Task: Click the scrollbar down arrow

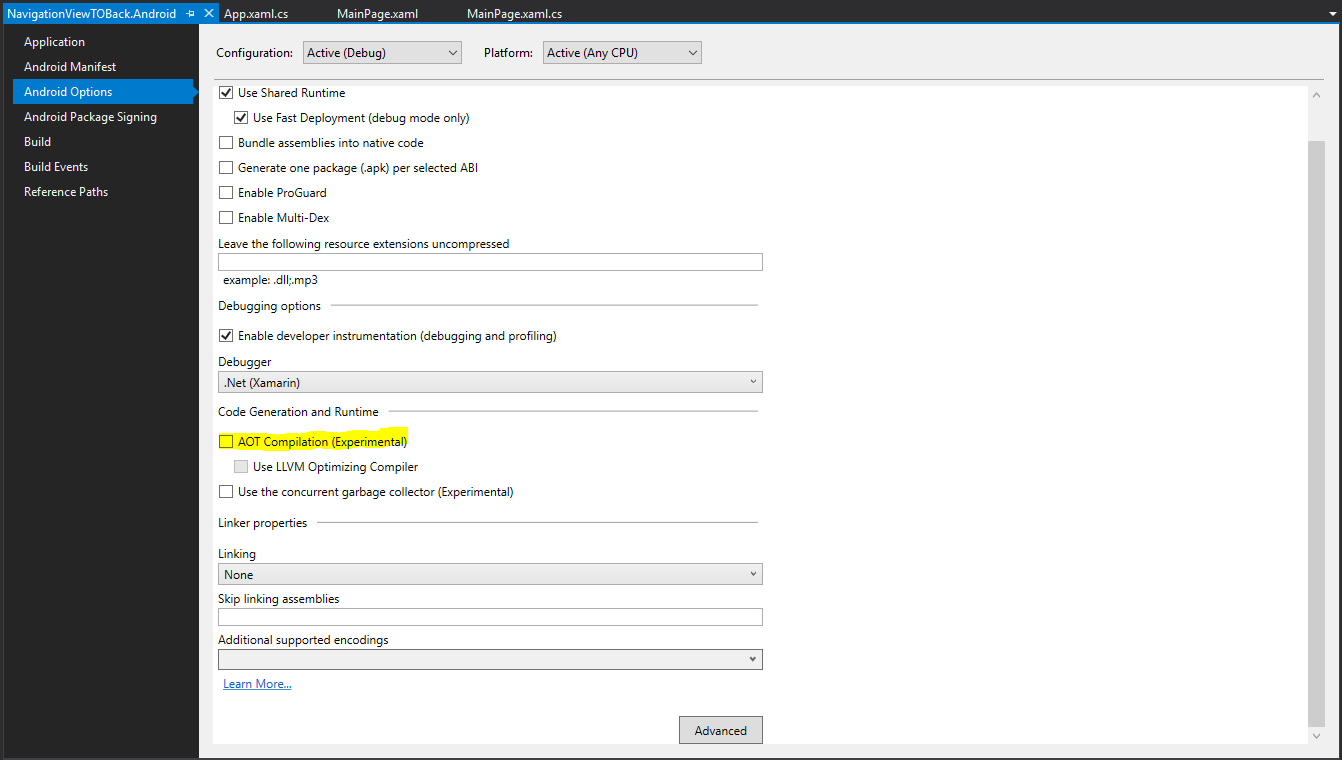Action: 1316,736
